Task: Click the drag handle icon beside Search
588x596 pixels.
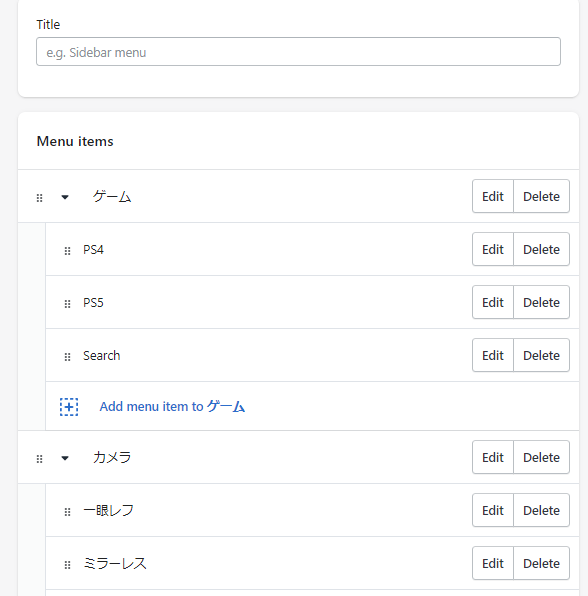Action: [67, 357]
